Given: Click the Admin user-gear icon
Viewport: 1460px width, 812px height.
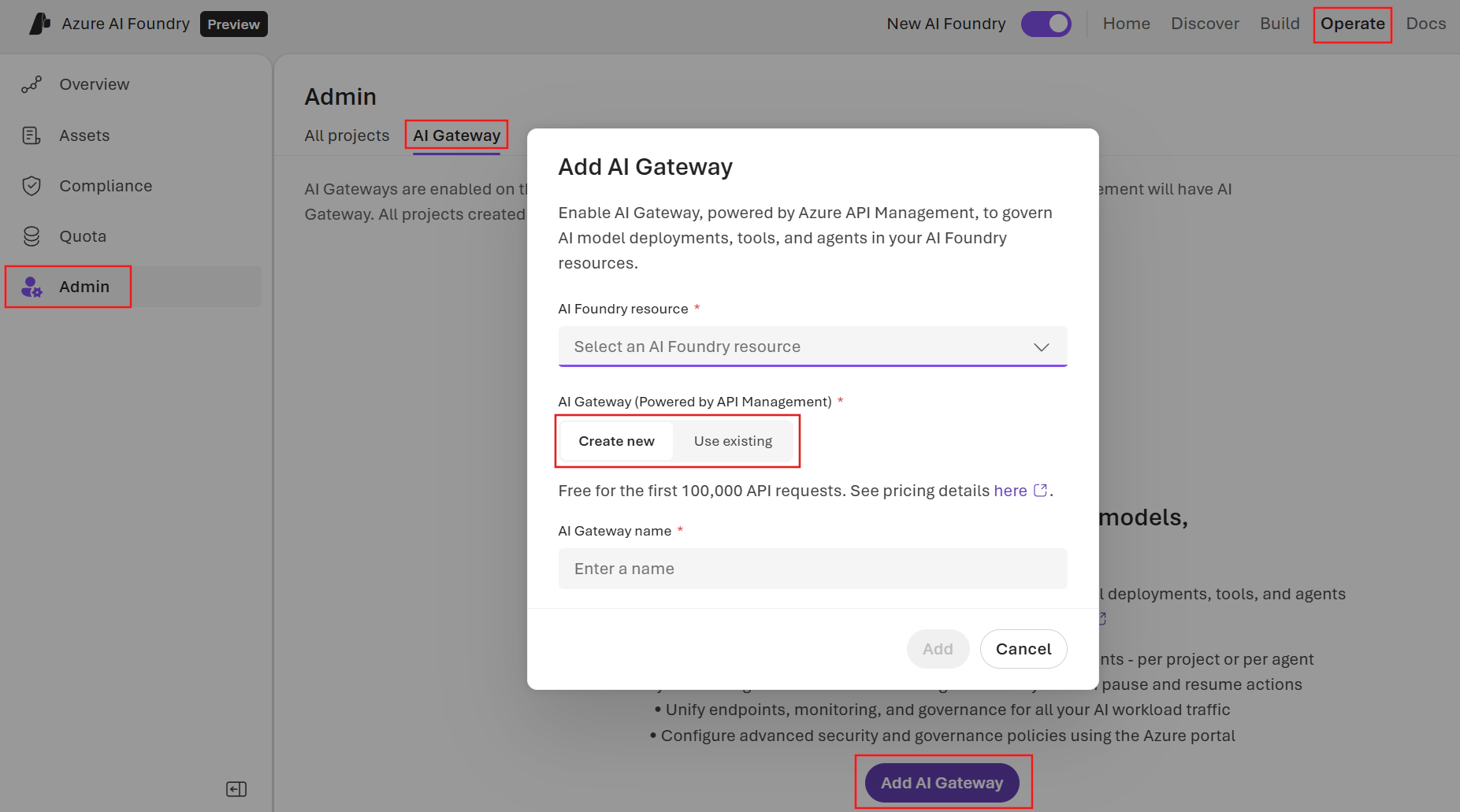Looking at the screenshot, I should point(32,286).
